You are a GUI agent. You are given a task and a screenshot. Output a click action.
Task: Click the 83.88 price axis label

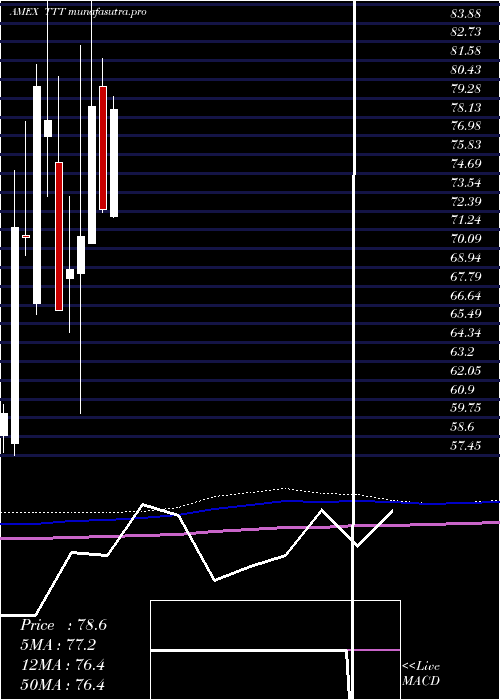466,13
